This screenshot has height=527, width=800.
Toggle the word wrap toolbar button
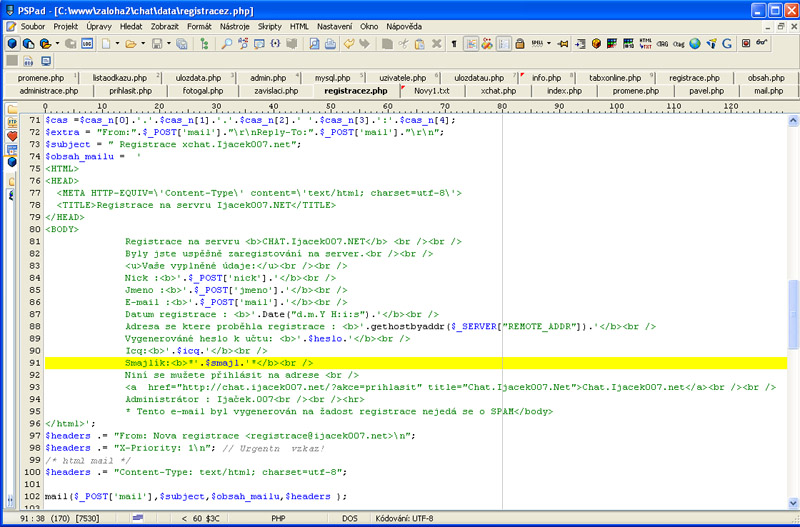[470, 44]
